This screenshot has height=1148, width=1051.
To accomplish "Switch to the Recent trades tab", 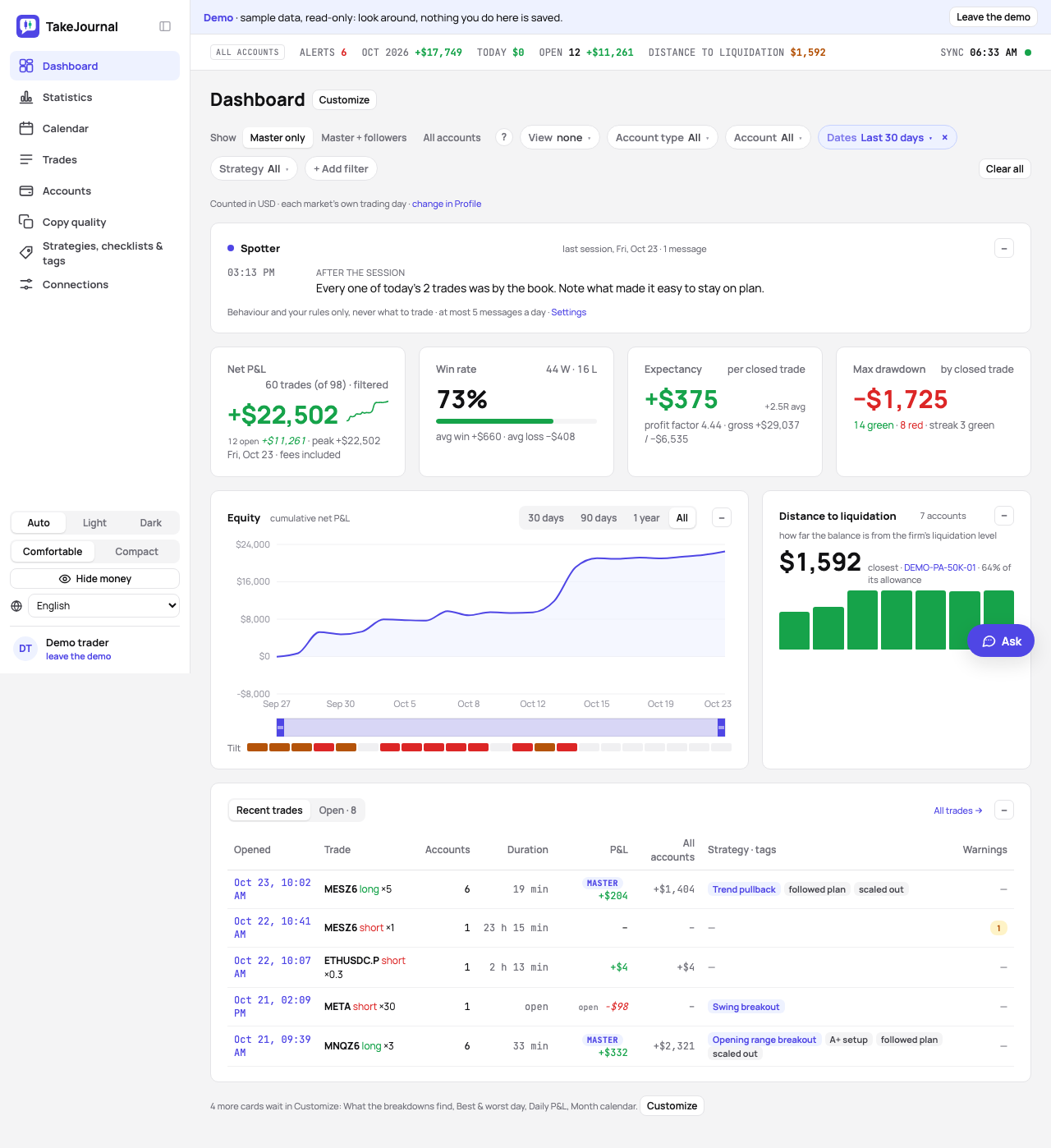I will 269,810.
